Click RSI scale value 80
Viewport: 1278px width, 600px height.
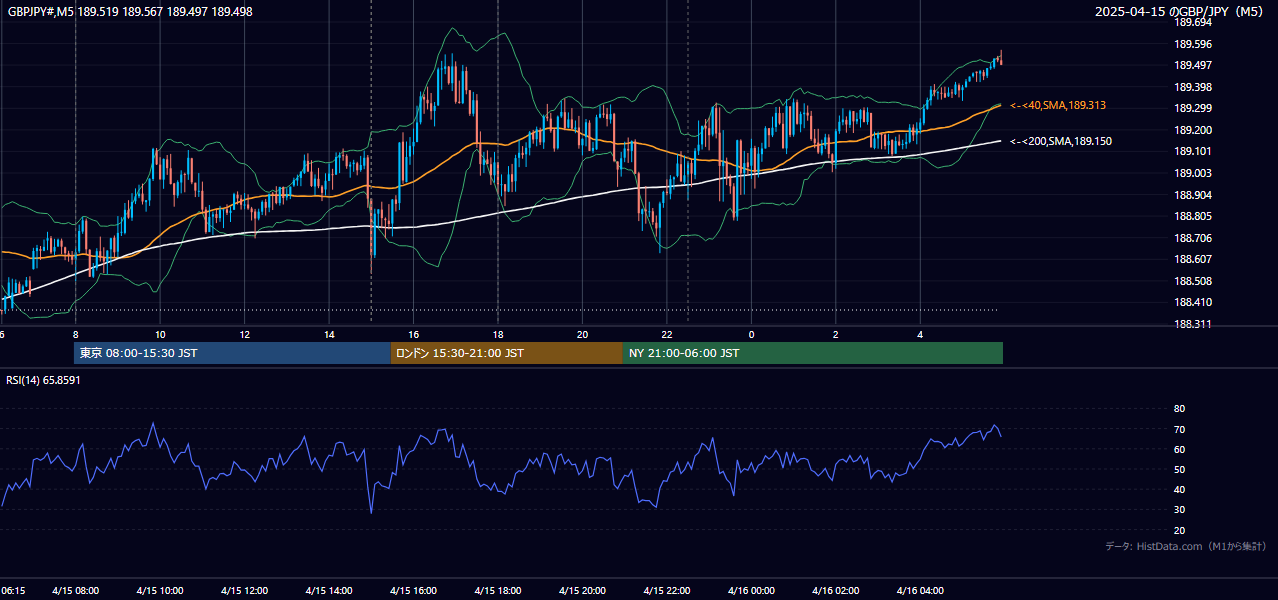(1179, 409)
